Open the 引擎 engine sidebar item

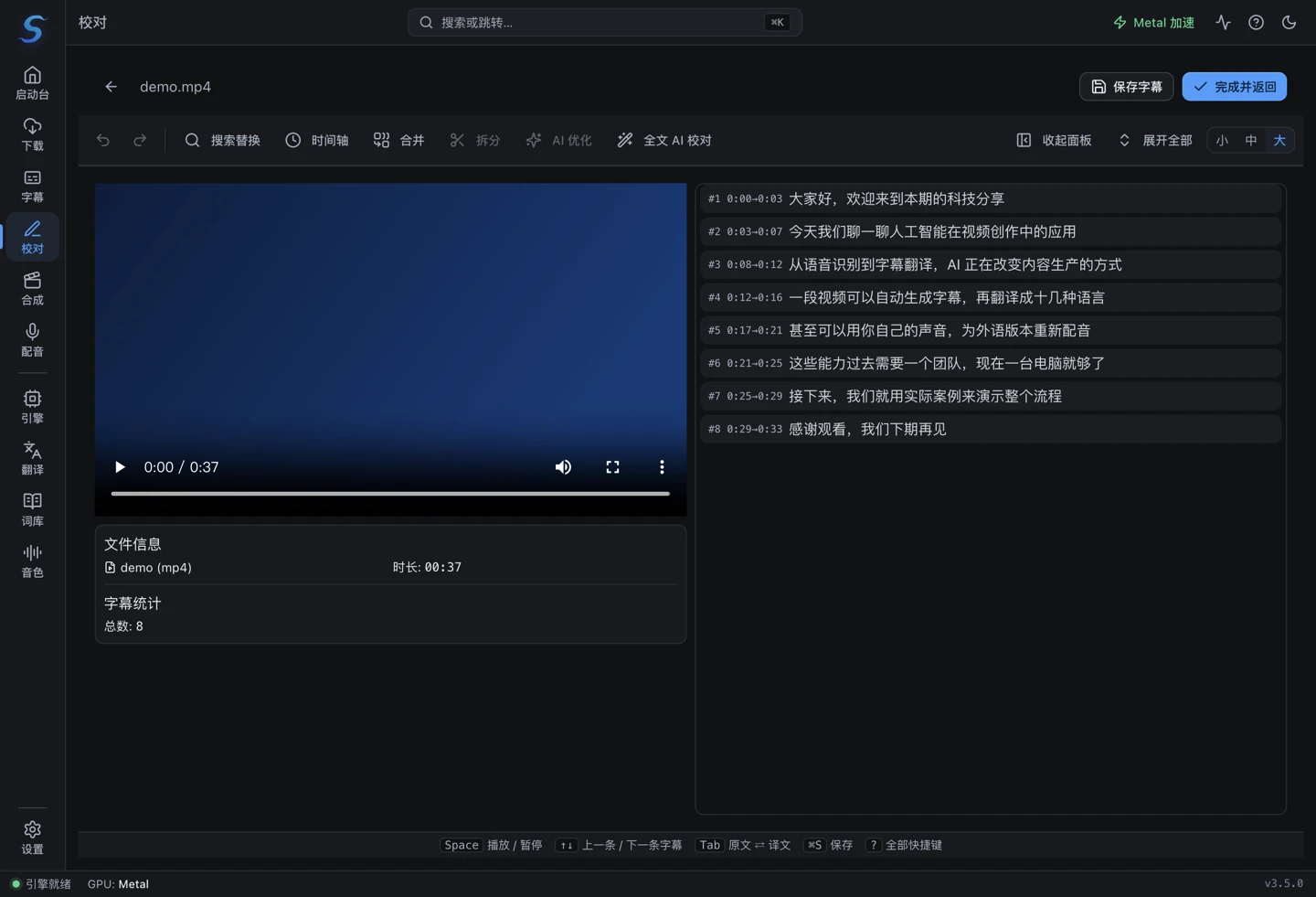point(32,406)
